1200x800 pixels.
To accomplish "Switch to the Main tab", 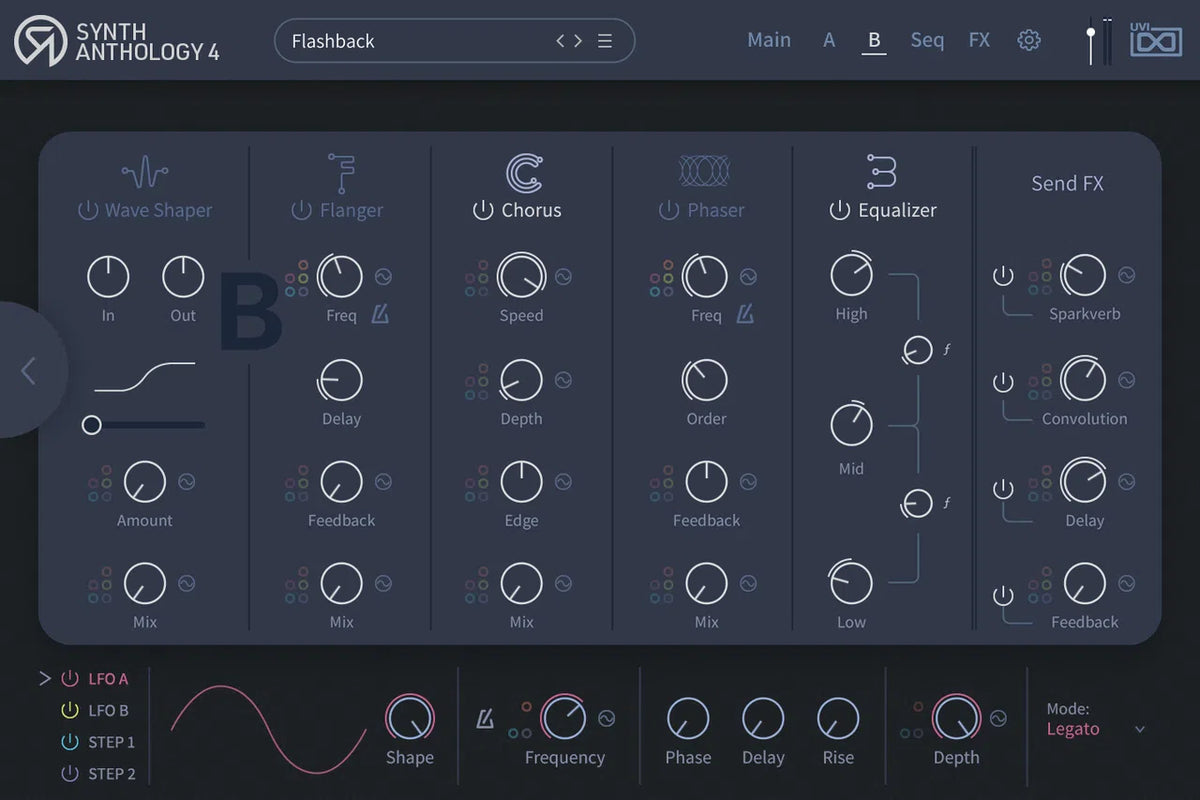I will [768, 40].
